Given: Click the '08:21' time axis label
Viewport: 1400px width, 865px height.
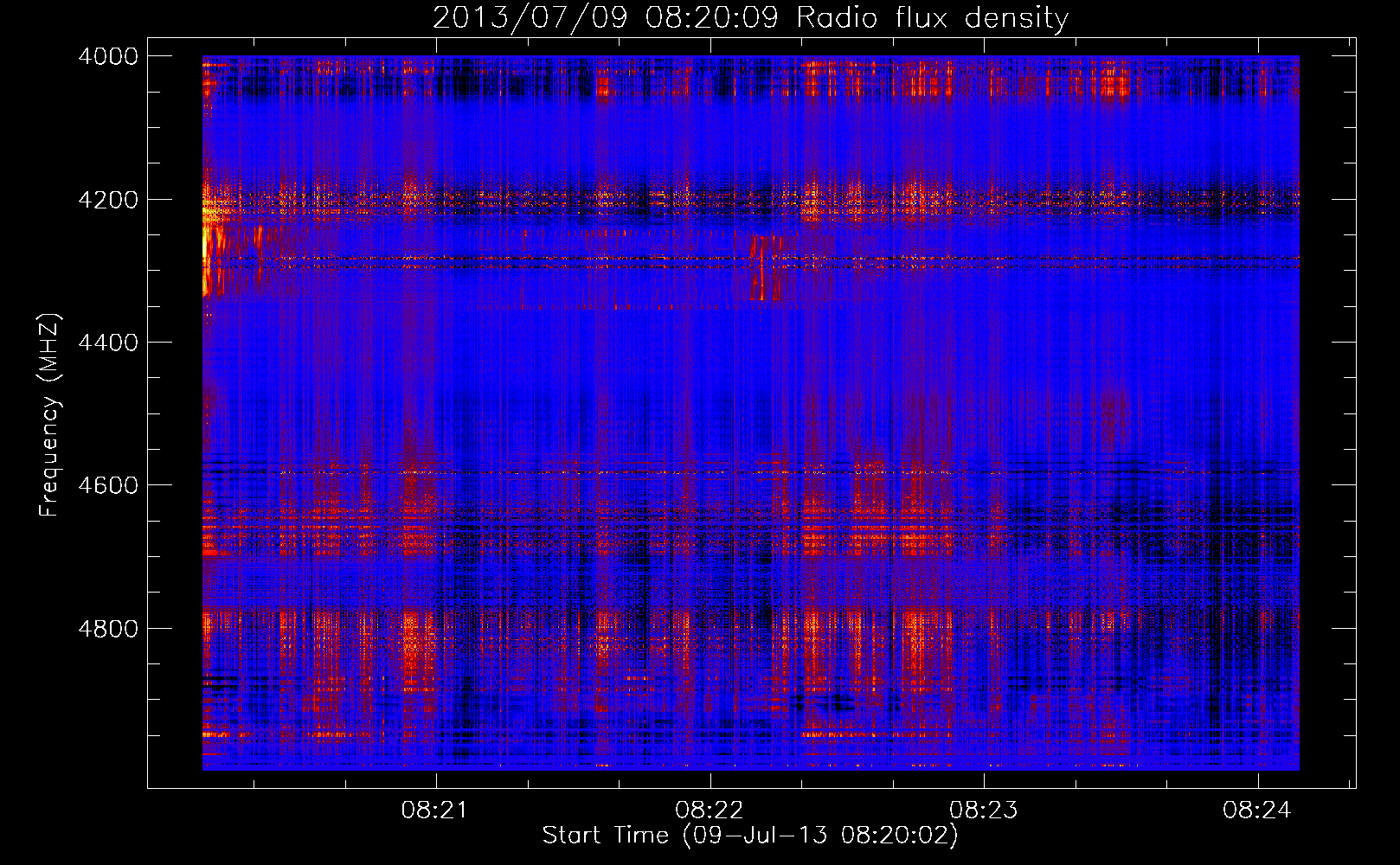Looking at the screenshot, I should coord(434,811).
